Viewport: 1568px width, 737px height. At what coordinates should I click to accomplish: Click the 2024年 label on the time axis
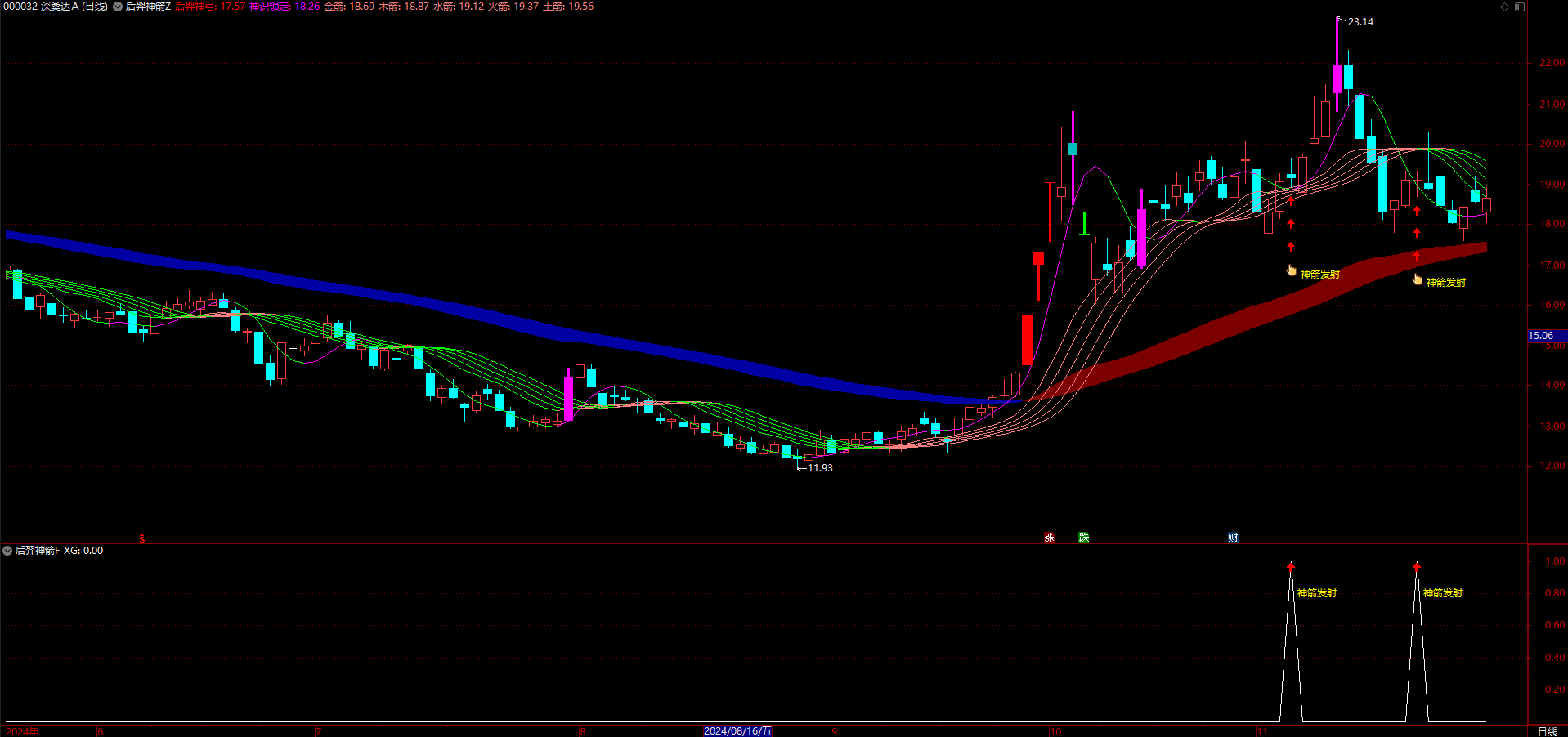[x=22, y=731]
